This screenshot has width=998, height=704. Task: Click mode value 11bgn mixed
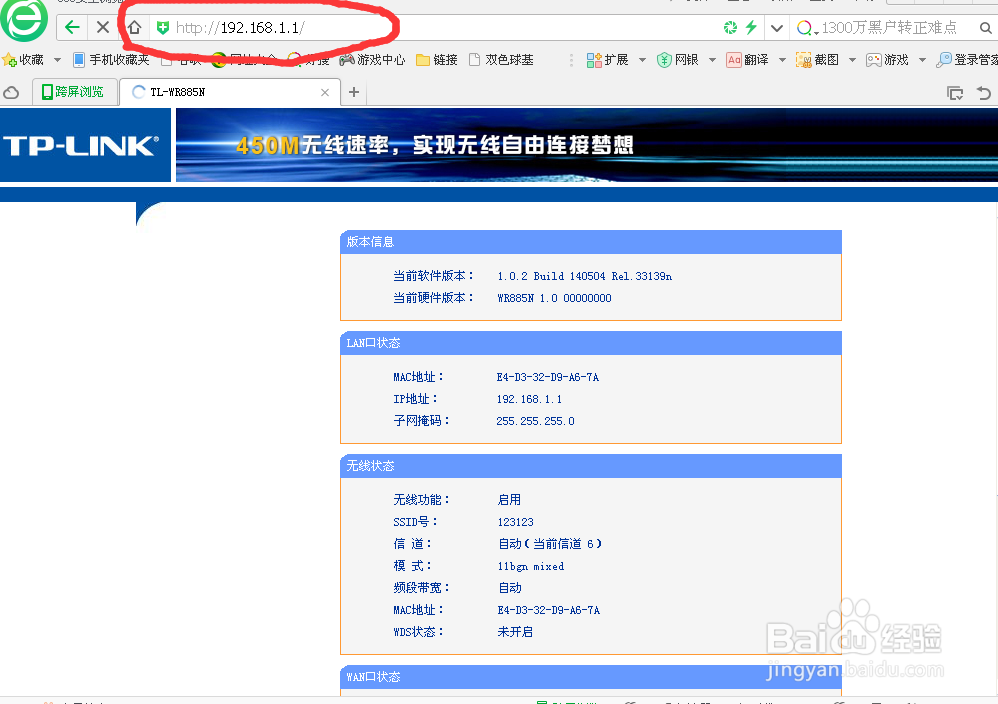pos(531,566)
